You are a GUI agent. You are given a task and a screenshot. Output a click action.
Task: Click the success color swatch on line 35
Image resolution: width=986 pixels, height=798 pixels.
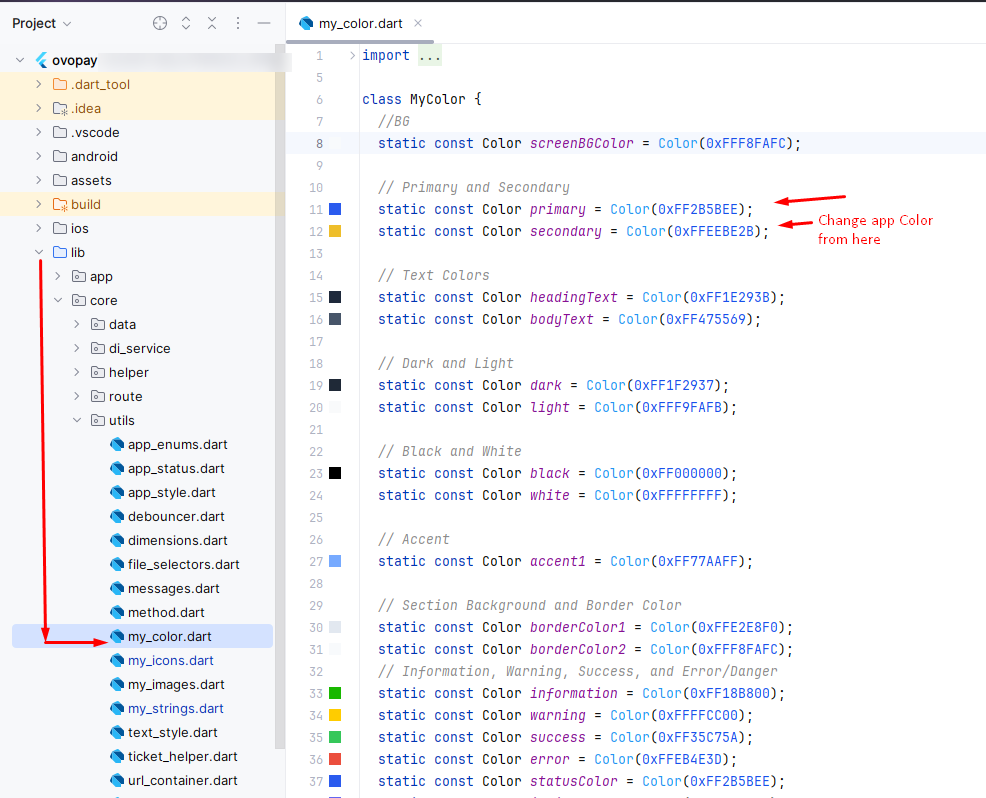pos(335,737)
